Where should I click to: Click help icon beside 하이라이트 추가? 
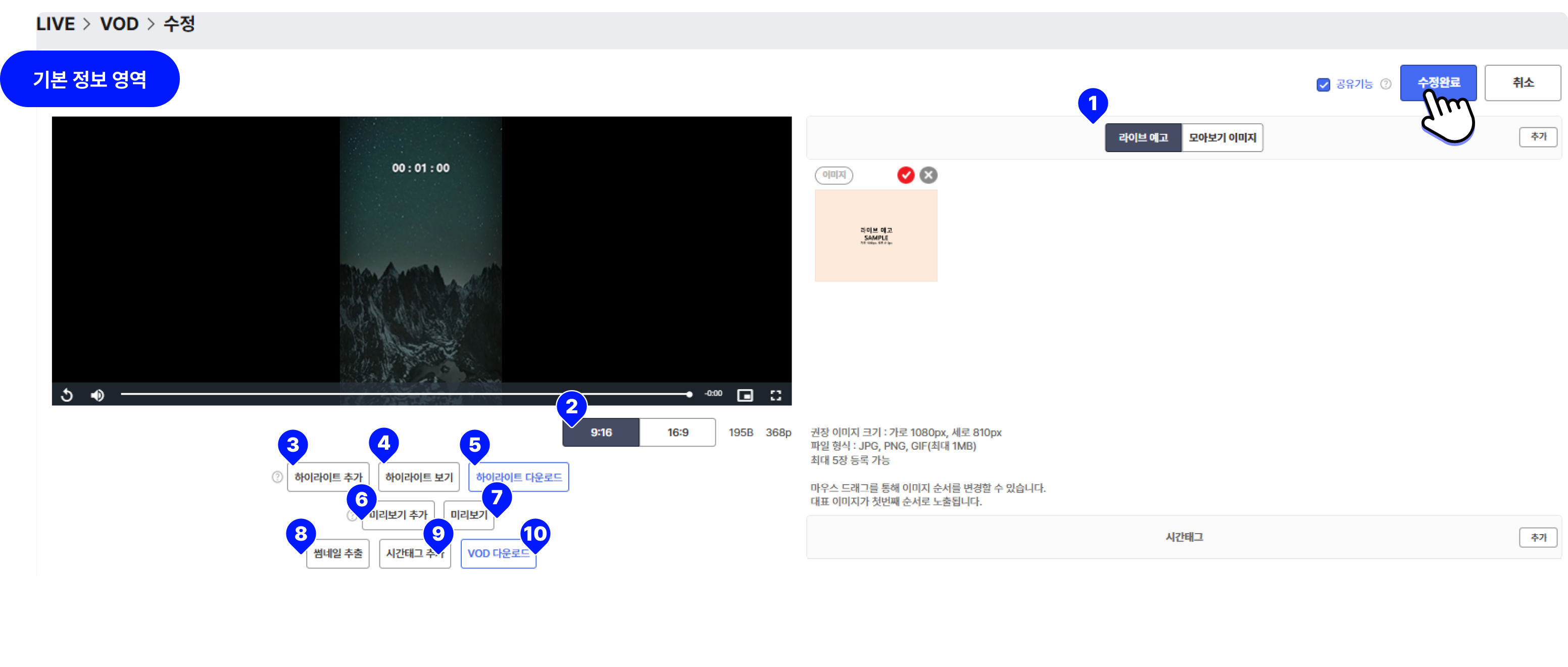pos(277,477)
